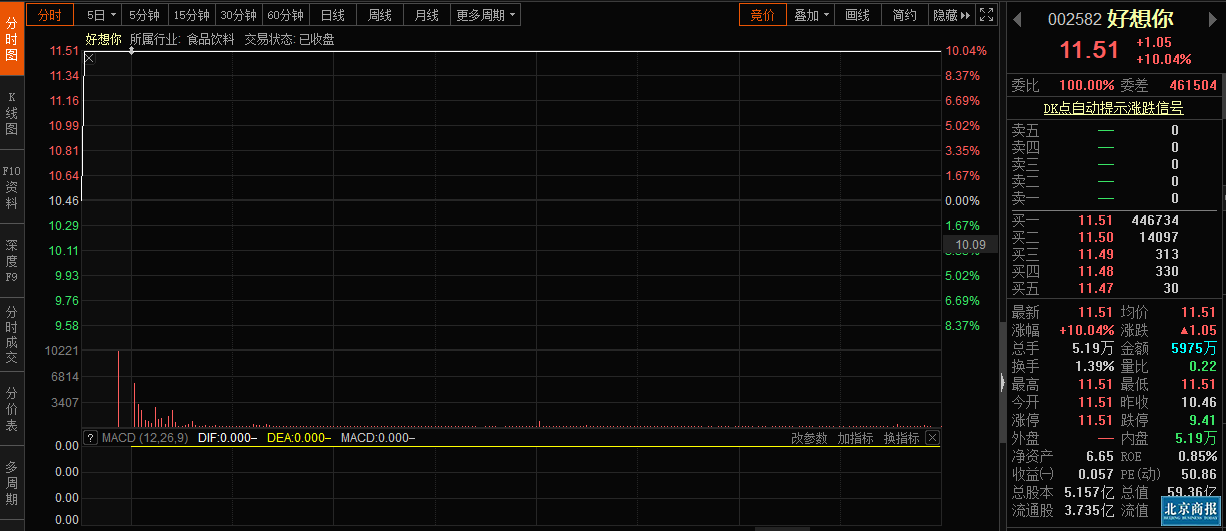Click the 简约 simple mode button
Viewport: 1226px width, 531px height.
pyautogui.click(x=905, y=15)
